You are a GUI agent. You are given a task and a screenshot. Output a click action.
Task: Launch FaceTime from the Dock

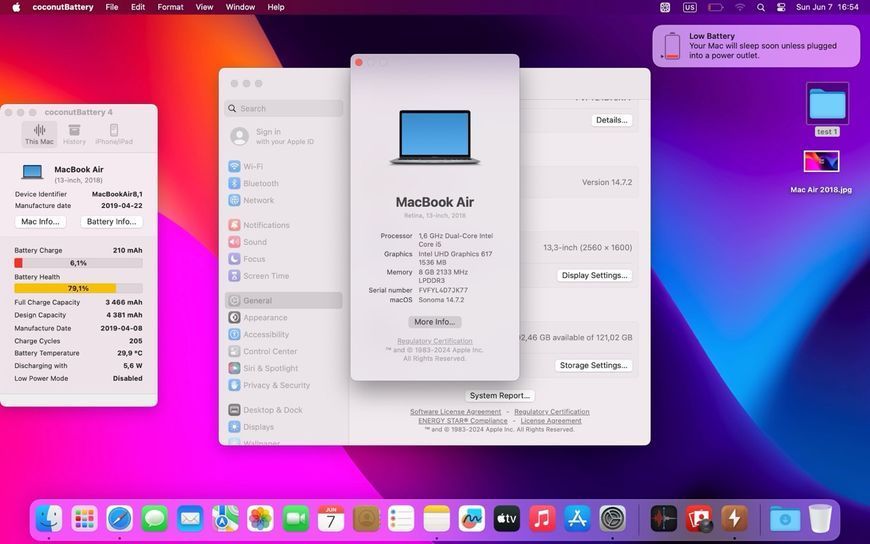[x=296, y=519]
